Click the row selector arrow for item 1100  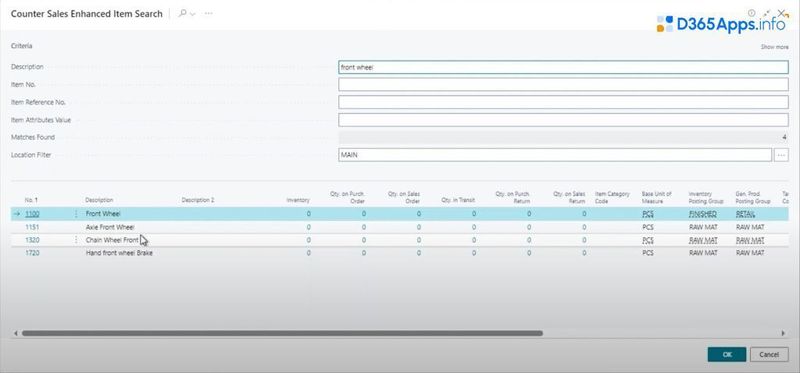17,214
